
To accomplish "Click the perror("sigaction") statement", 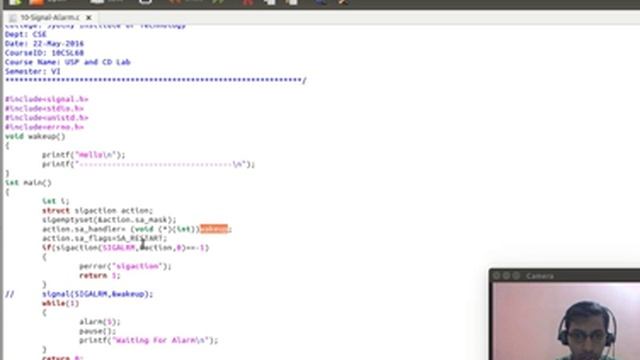I will [125, 267].
